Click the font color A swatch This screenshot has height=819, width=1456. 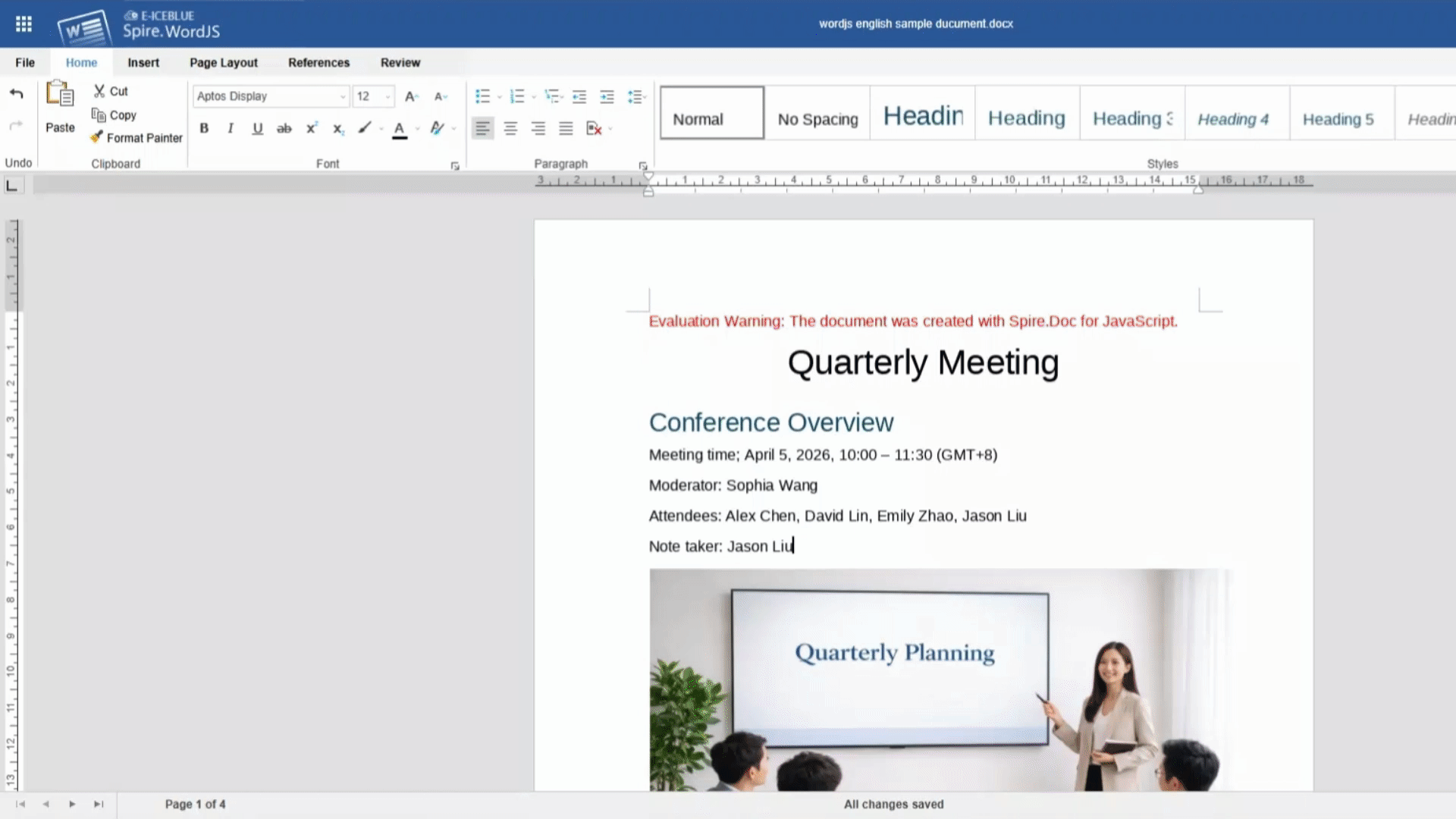[400, 128]
